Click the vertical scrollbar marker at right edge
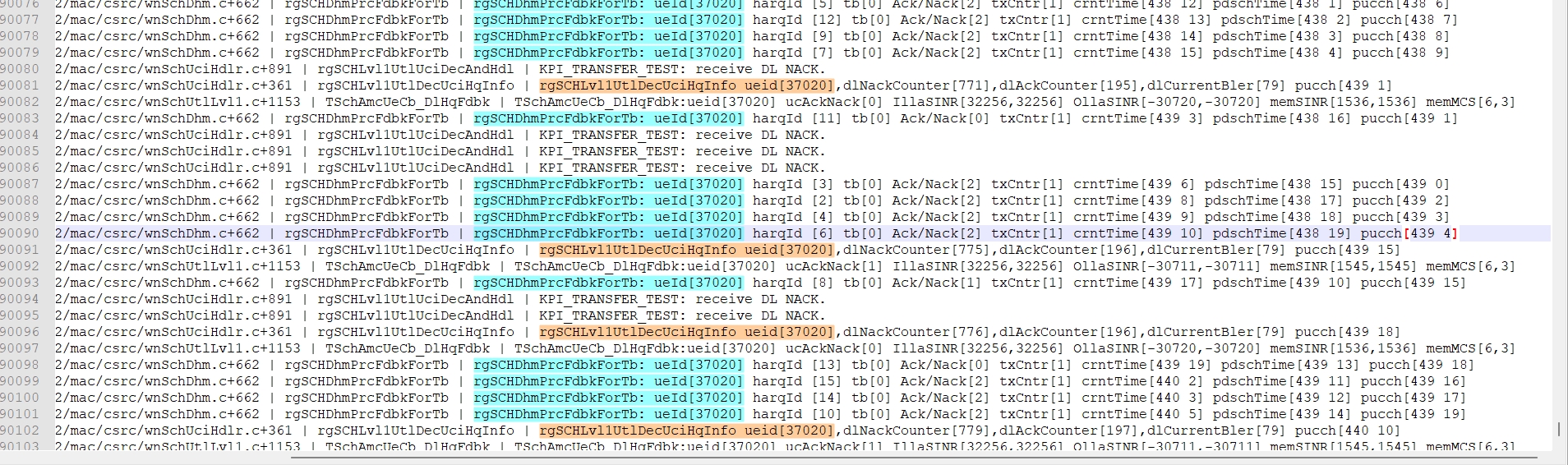Viewport: 1568px width, 465px height. click(x=1559, y=429)
